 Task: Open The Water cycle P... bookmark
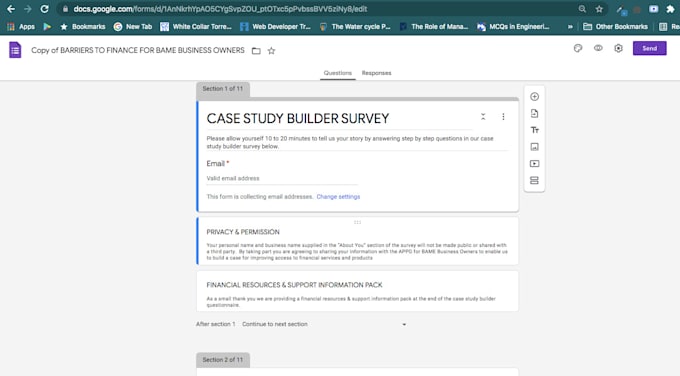tap(355, 26)
